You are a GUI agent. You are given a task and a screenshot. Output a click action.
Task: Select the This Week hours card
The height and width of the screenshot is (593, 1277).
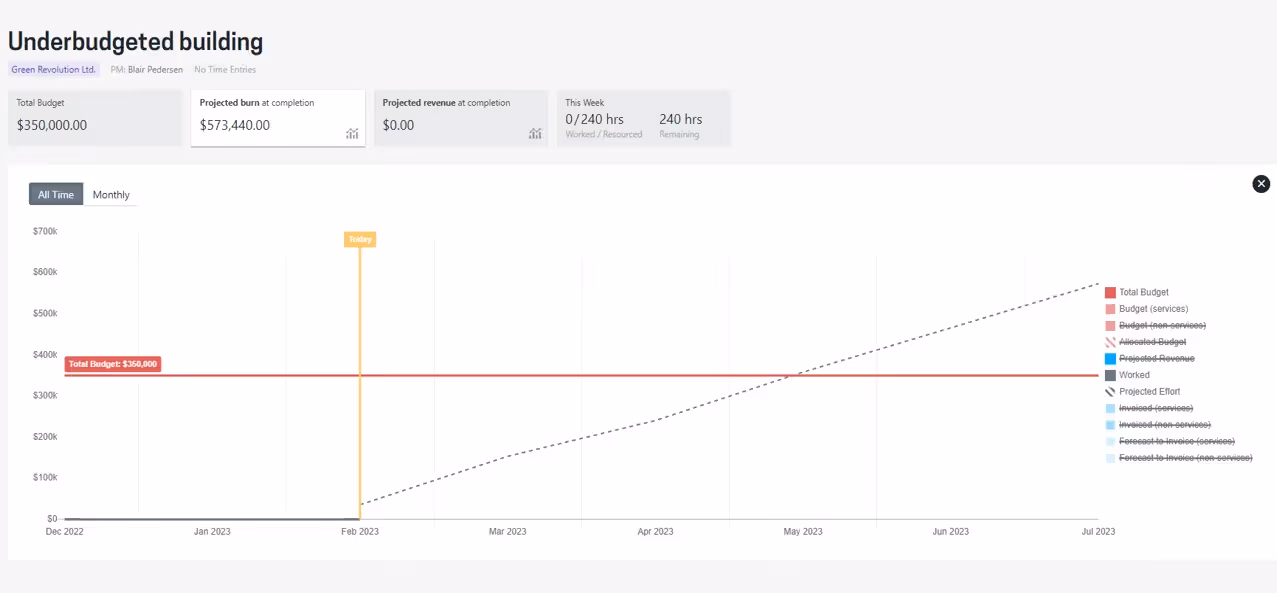click(644, 118)
